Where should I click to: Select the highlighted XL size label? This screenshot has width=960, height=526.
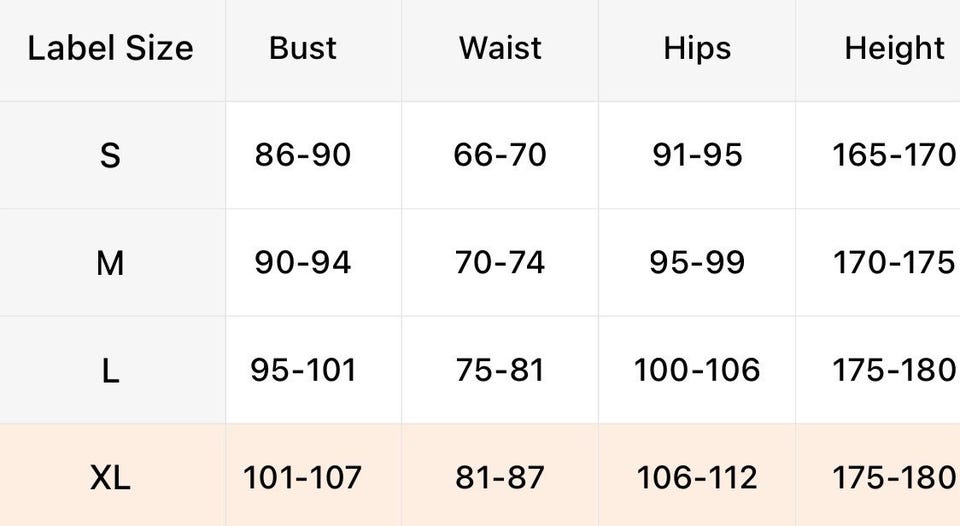pyautogui.click(x=110, y=478)
